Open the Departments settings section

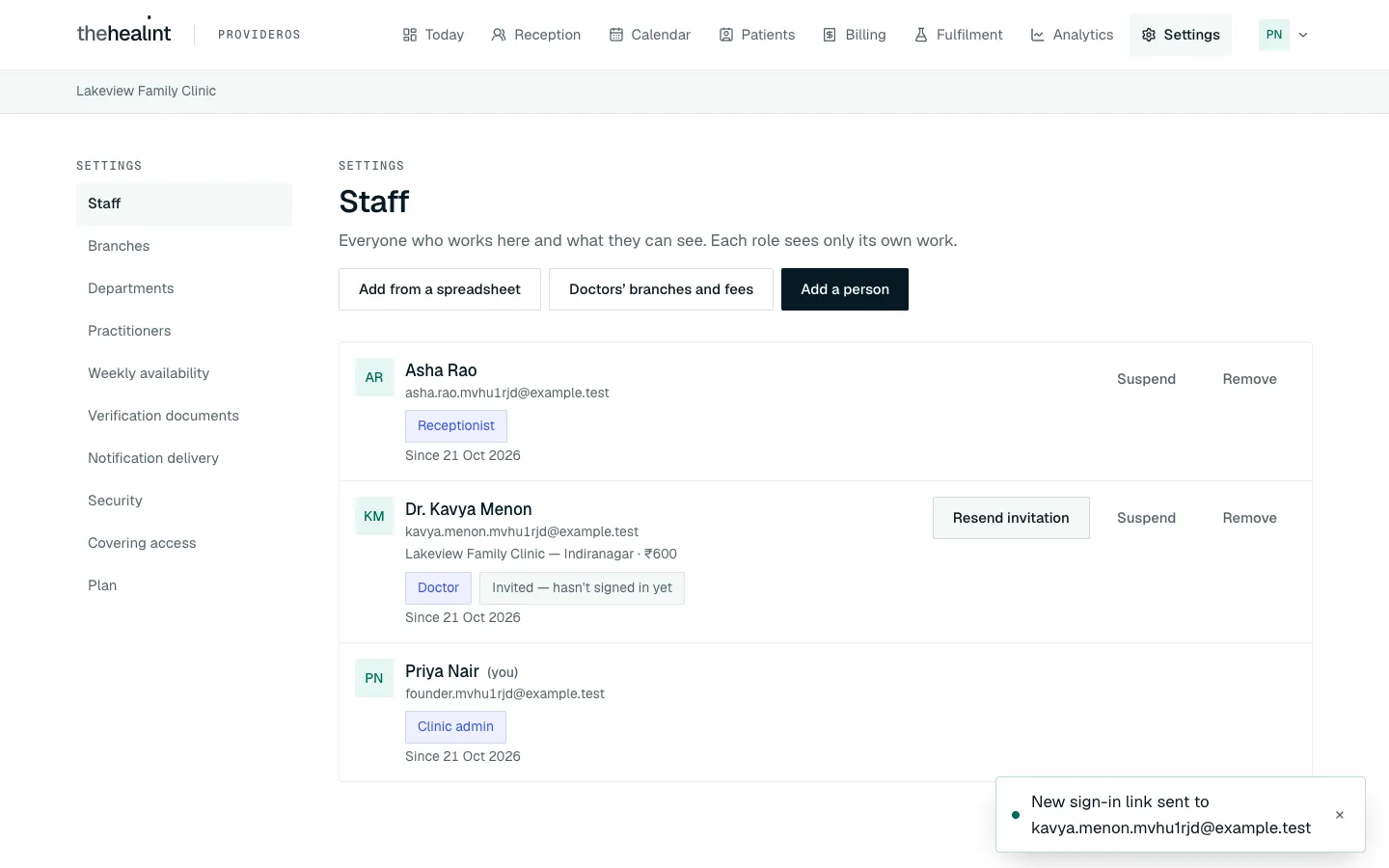tap(184, 288)
